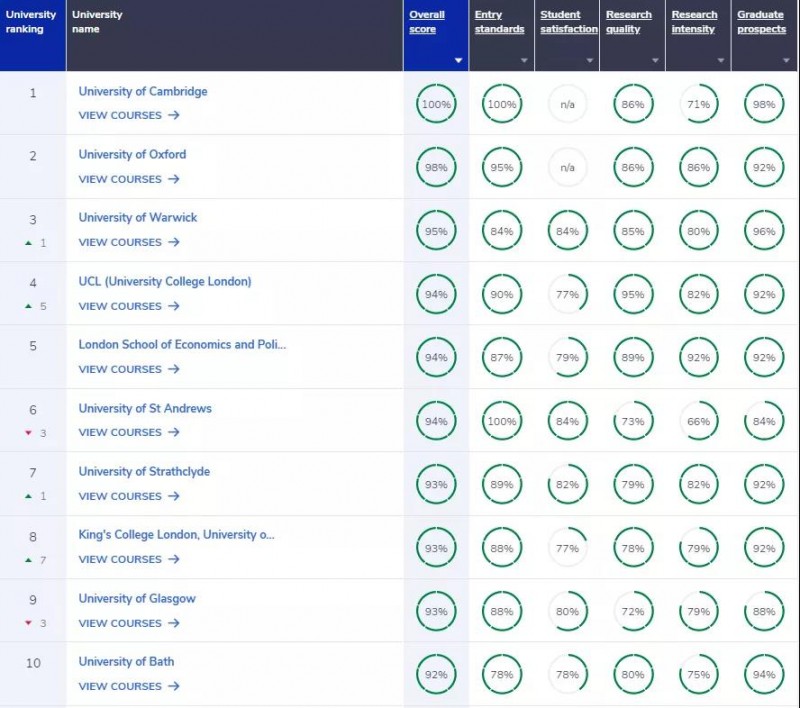Click Cambridge's 71% research intensity circle
Image resolution: width=800 pixels, height=708 pixels.
coord(698,104)
